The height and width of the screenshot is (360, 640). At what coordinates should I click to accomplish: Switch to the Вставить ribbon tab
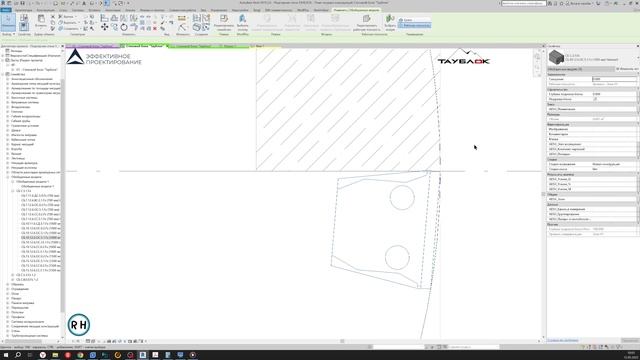[x=94, y=10]
